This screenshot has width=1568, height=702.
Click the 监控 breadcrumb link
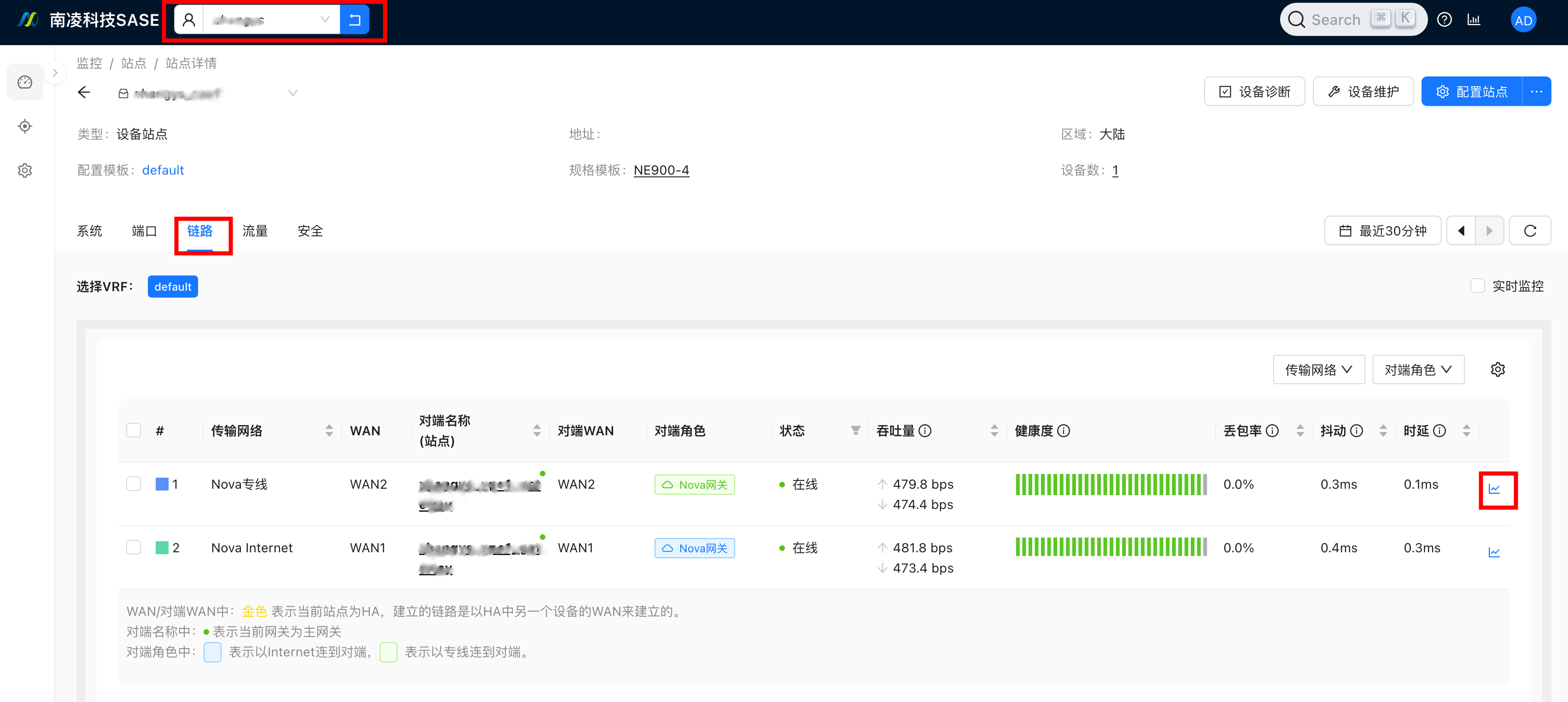89,63
